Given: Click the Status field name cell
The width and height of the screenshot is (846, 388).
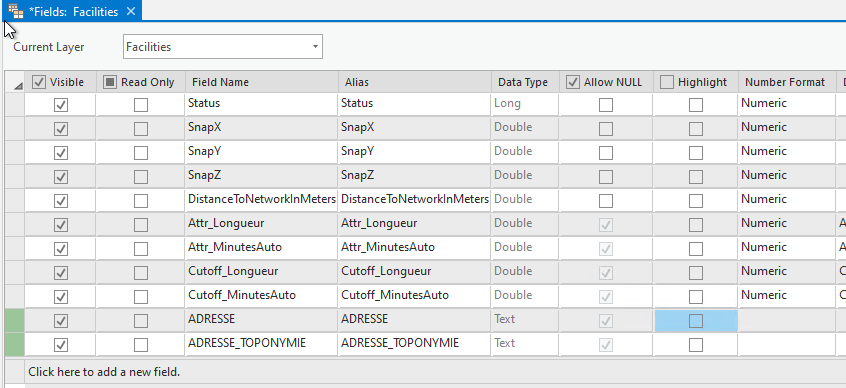Looking at the screenshot, I should click(x=261, y=104).
